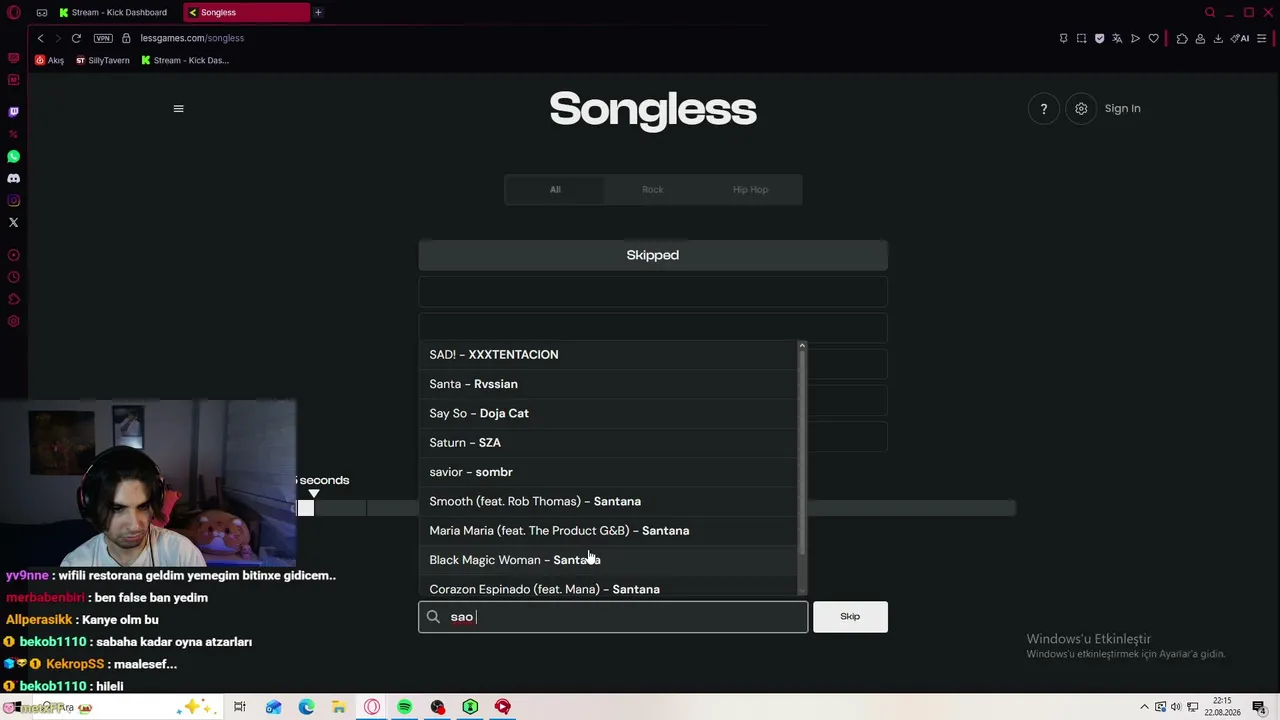This screenshot has height=720, width=1280.
Task: Choose SAD! - XXXTENTACION suggestion
Action: pos(610,355)
